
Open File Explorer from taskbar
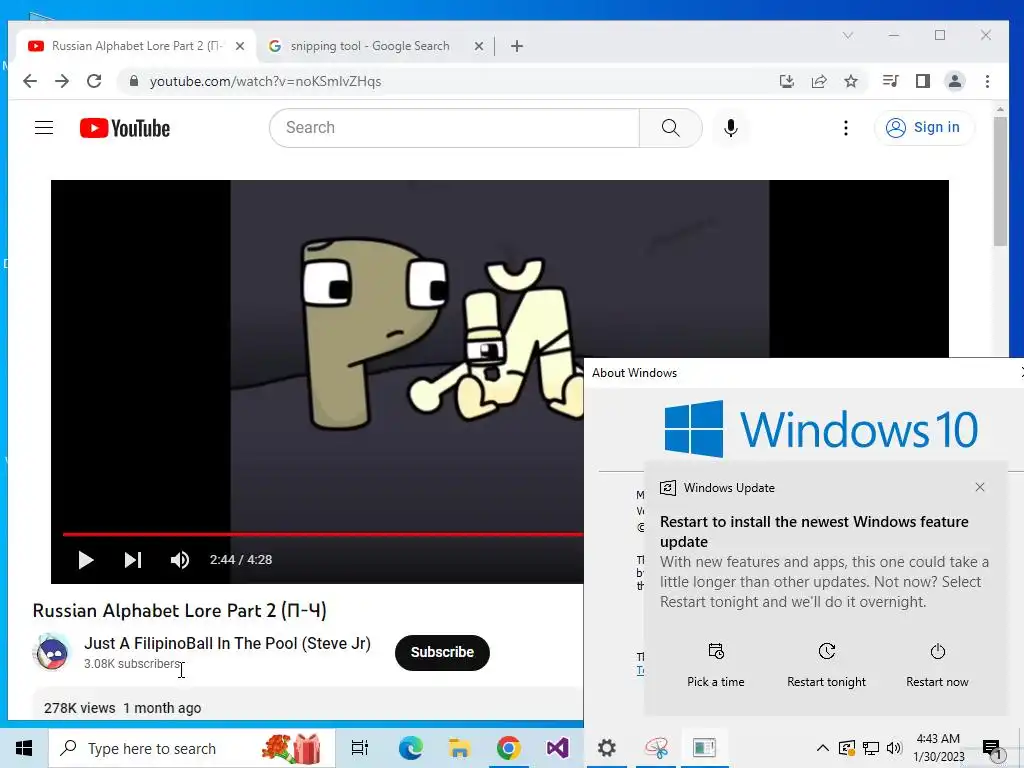coord(460,748)
